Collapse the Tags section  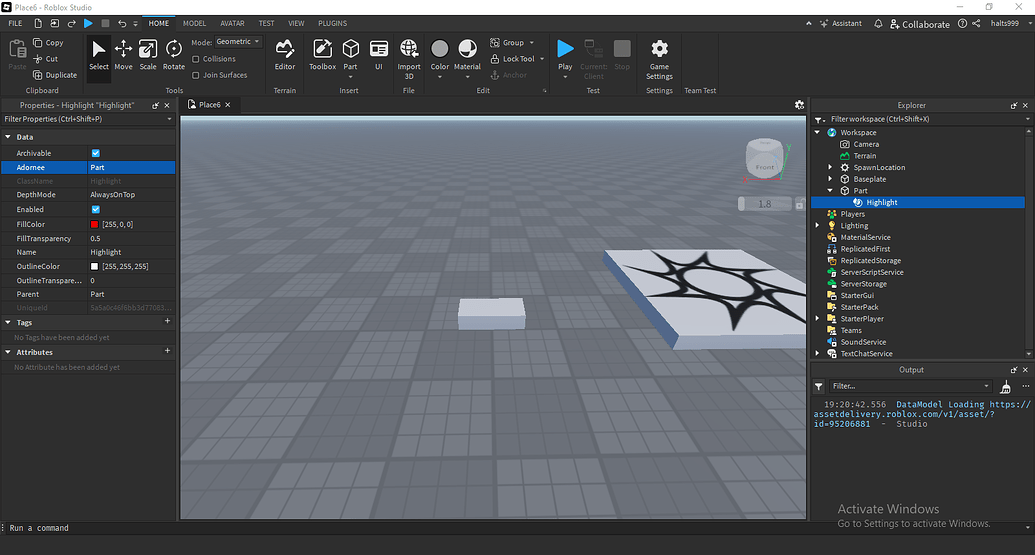[8, 323]
